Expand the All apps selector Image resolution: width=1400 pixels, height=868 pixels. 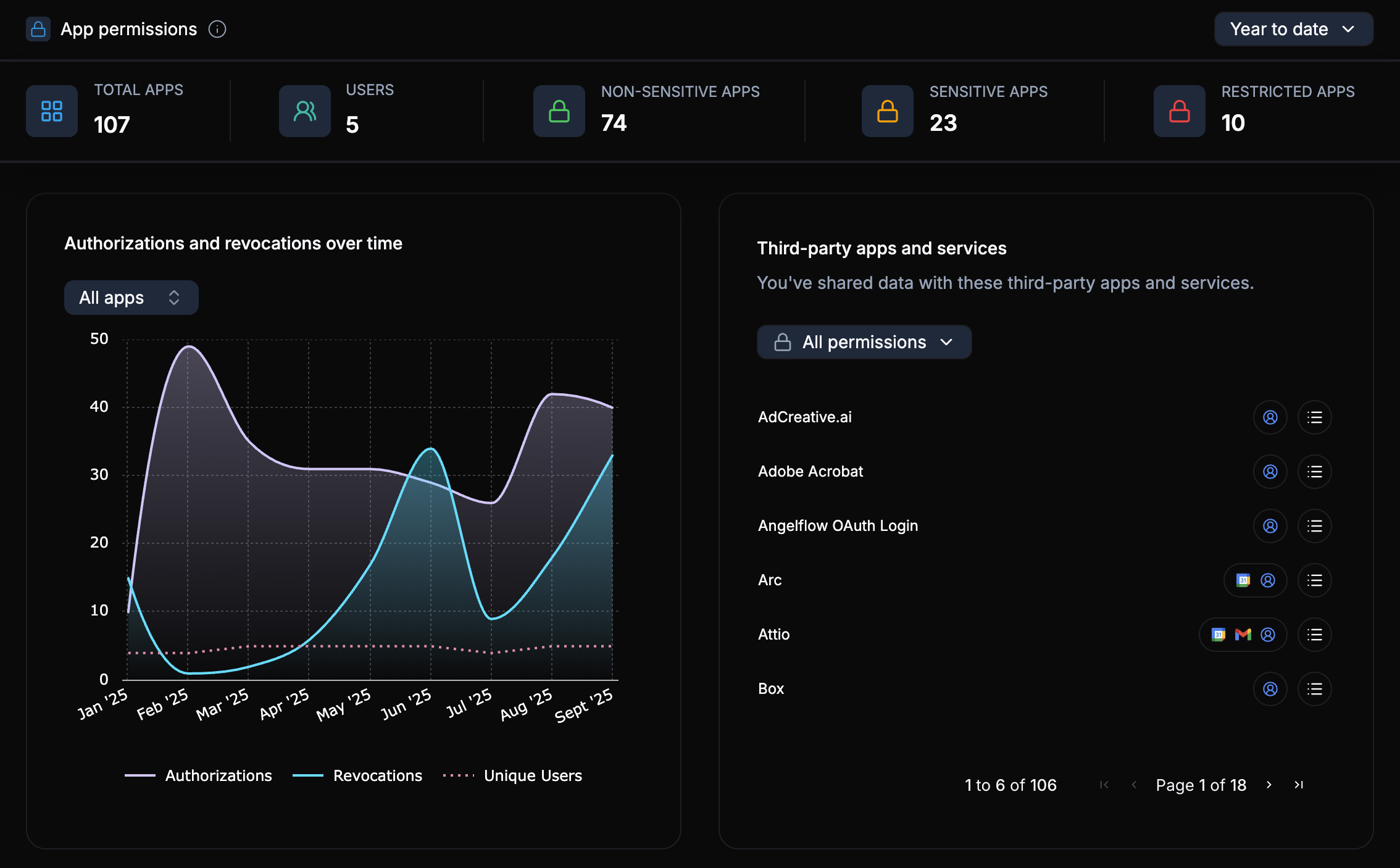tap(131, 298)
